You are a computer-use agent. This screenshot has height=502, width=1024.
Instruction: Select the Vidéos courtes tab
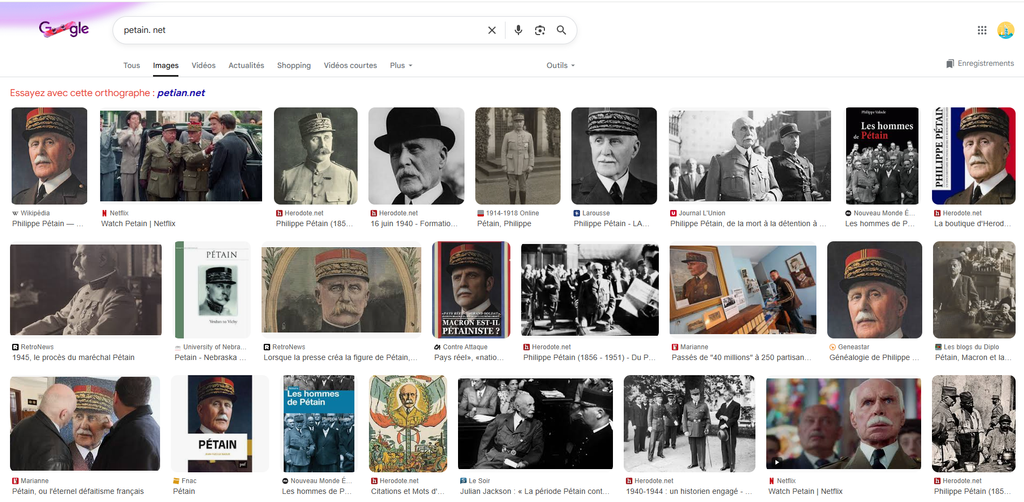coord(350,66)
